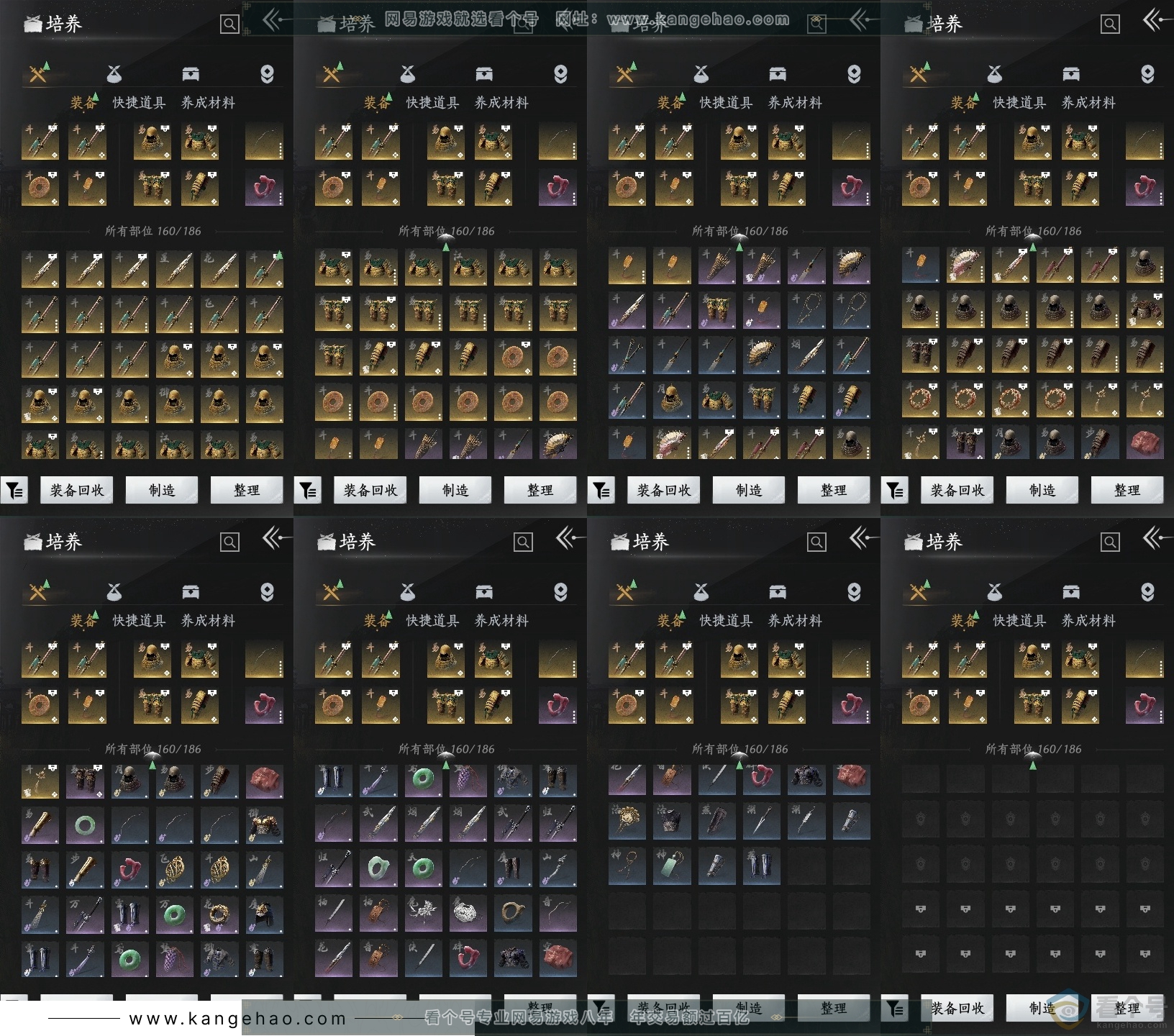The height and width of the screenshot is (1036, 1174).
Task: Open search icon in the fifth (bottom-left) panel
Action: tap(229, 542)
